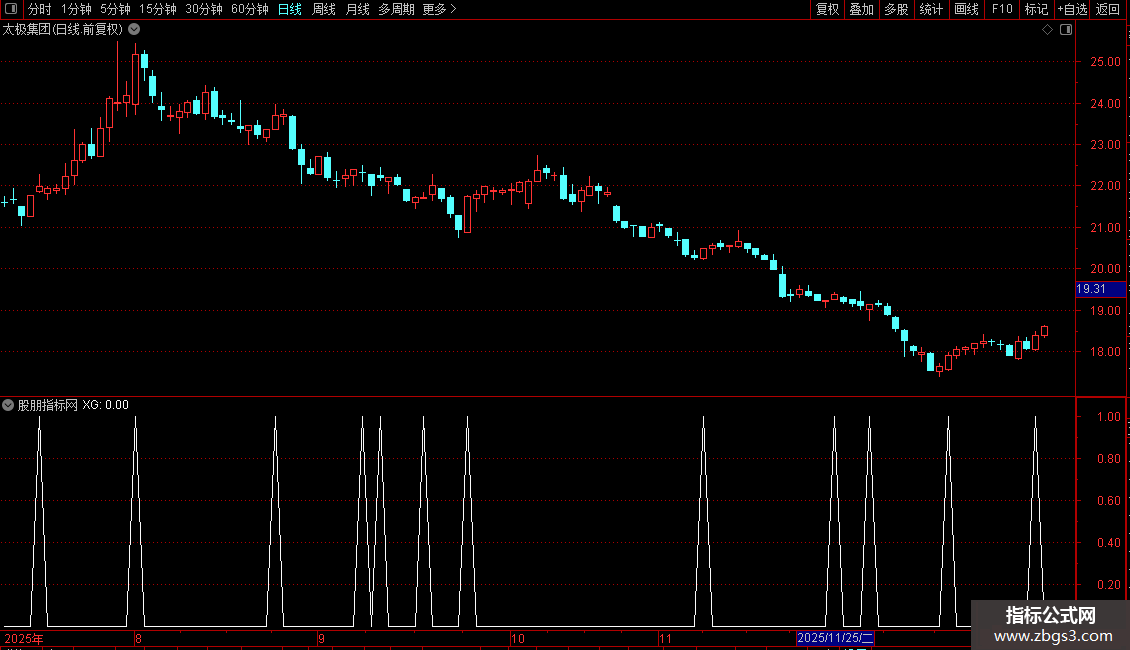
Task: Expand the 太极集团 chart title dropdown
Action: pos(134,30)
